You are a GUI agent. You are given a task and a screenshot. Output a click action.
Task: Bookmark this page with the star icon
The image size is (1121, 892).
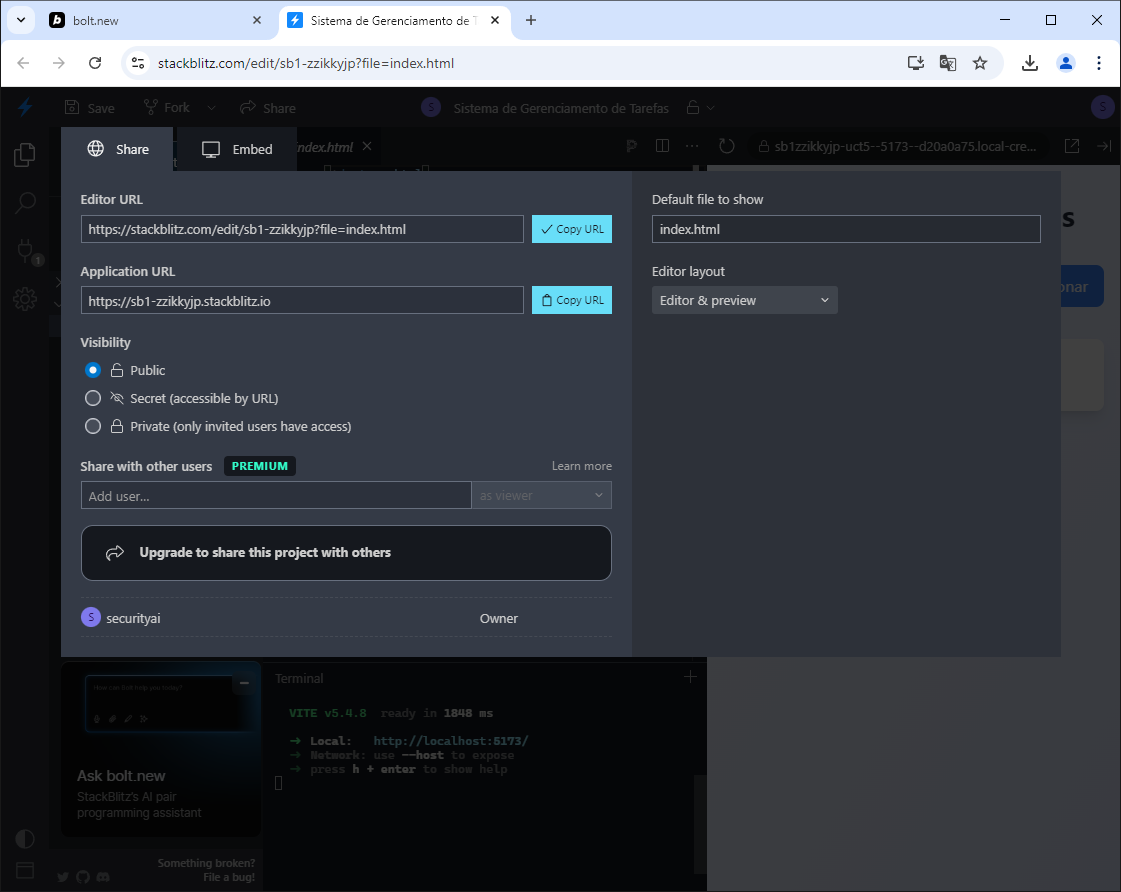(980, 63)
